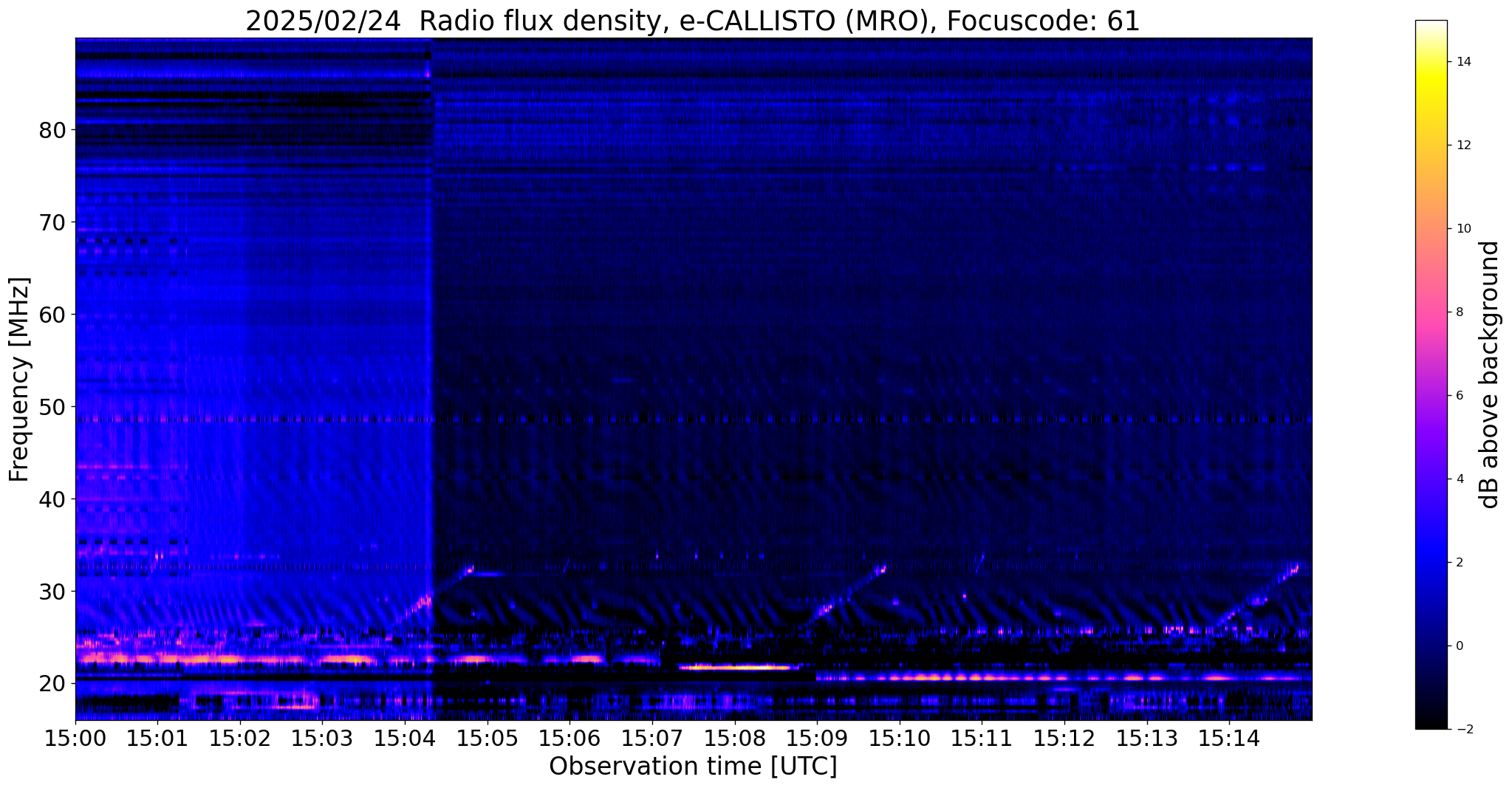The image size is (1512, 788).
Task: Click the bright yellow burst near 15:08
Action: pos(739,667)
